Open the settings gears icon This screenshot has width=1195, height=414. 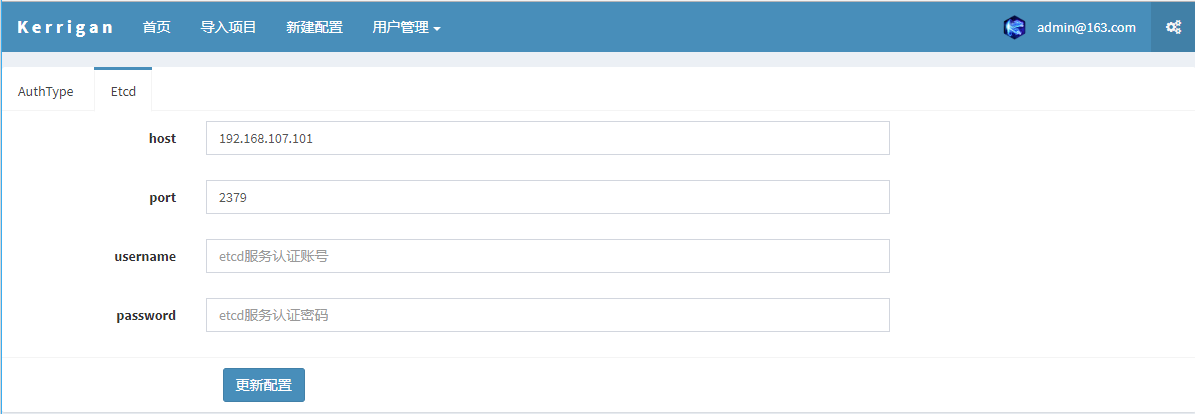[x=1173, y=28]
